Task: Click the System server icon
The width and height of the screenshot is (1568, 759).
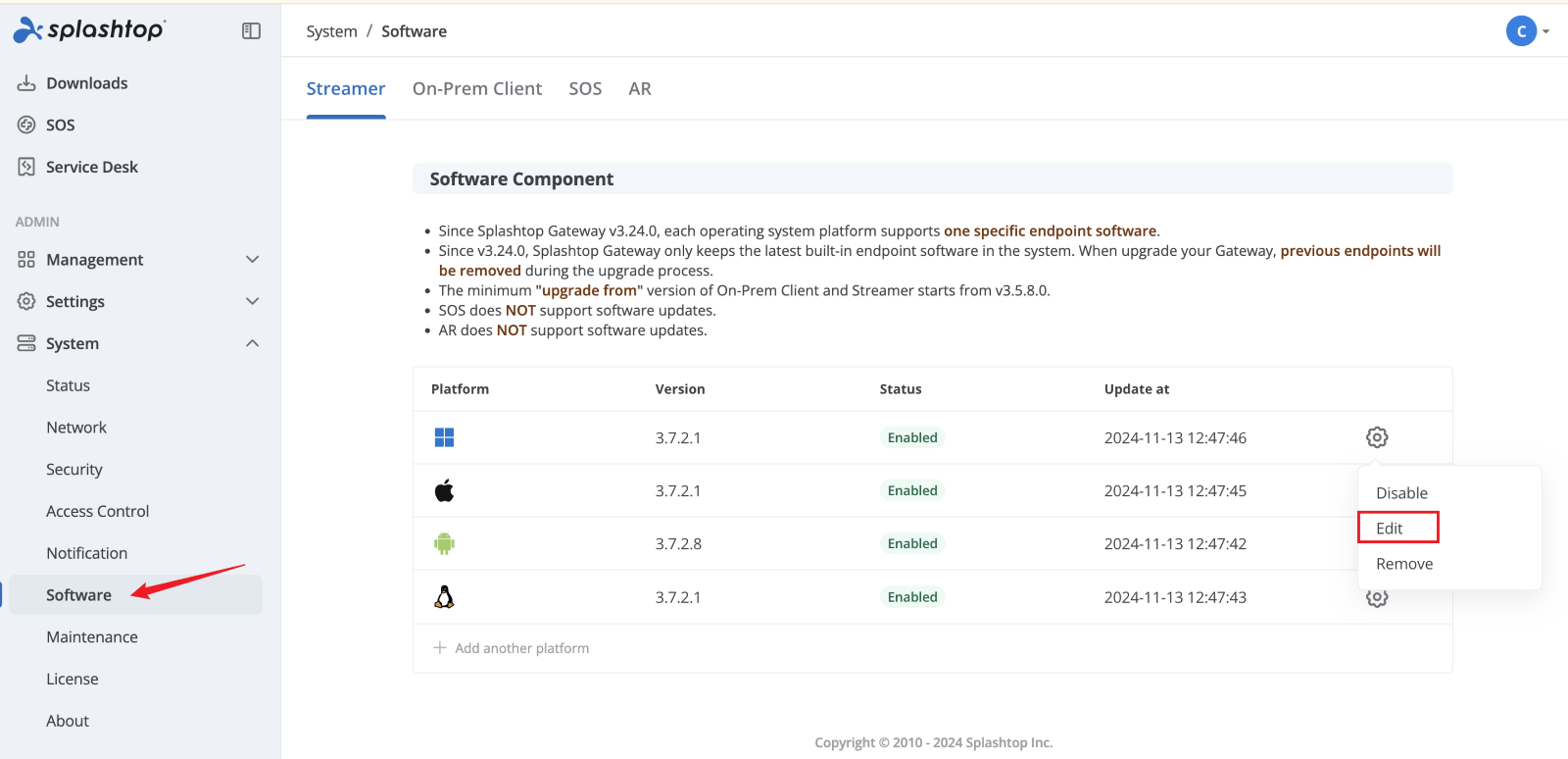Action: coord(26,343)
